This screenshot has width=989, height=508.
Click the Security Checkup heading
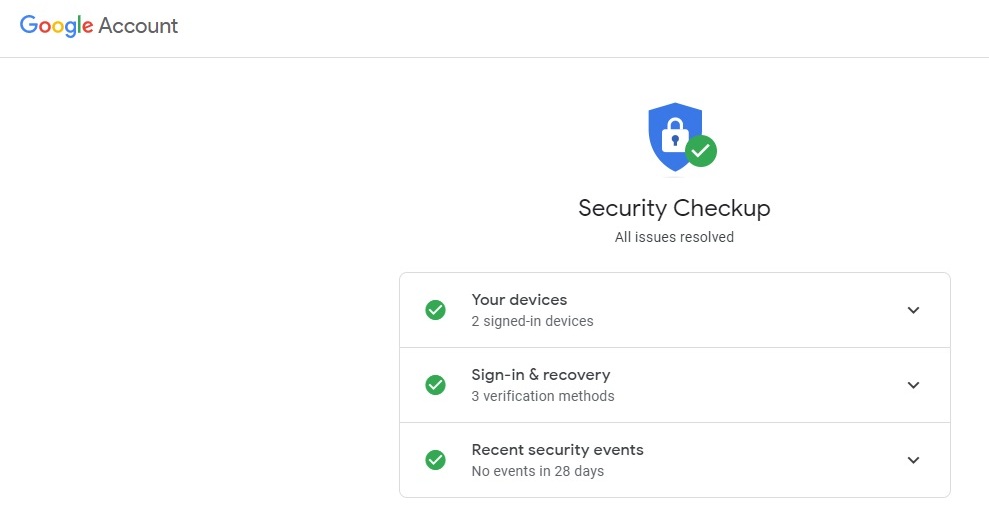click(x=674, y=208)
